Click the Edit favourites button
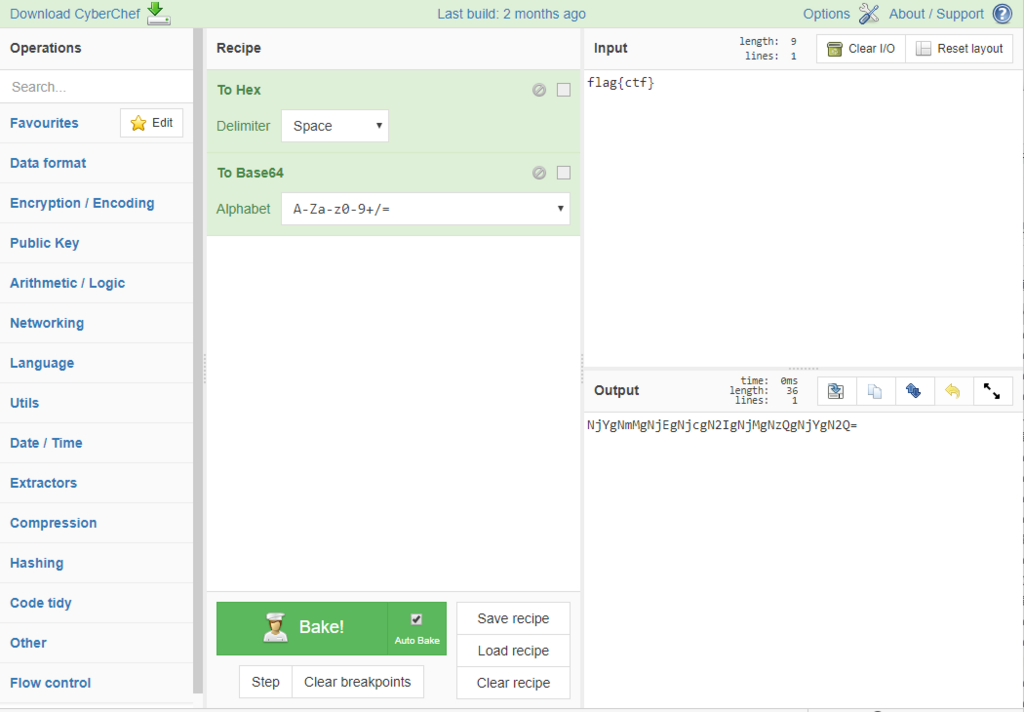This screenshot has height=712, width=1024. 152,123
